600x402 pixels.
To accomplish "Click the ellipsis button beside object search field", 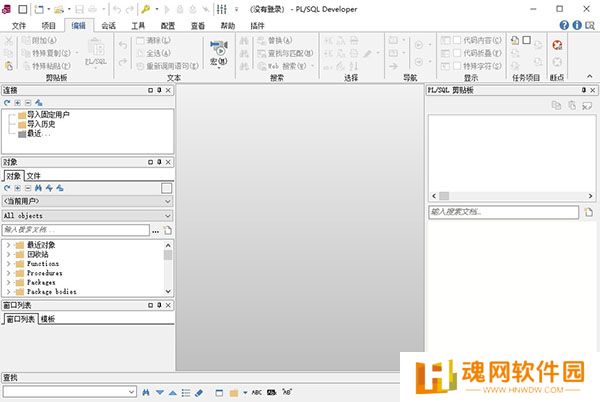I will pos(155,231).
